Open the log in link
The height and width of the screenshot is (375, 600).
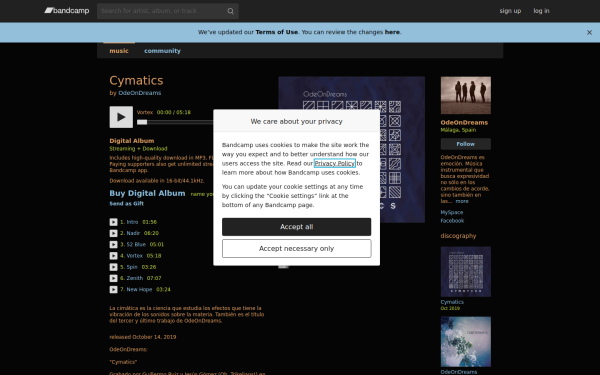(541, 11)
